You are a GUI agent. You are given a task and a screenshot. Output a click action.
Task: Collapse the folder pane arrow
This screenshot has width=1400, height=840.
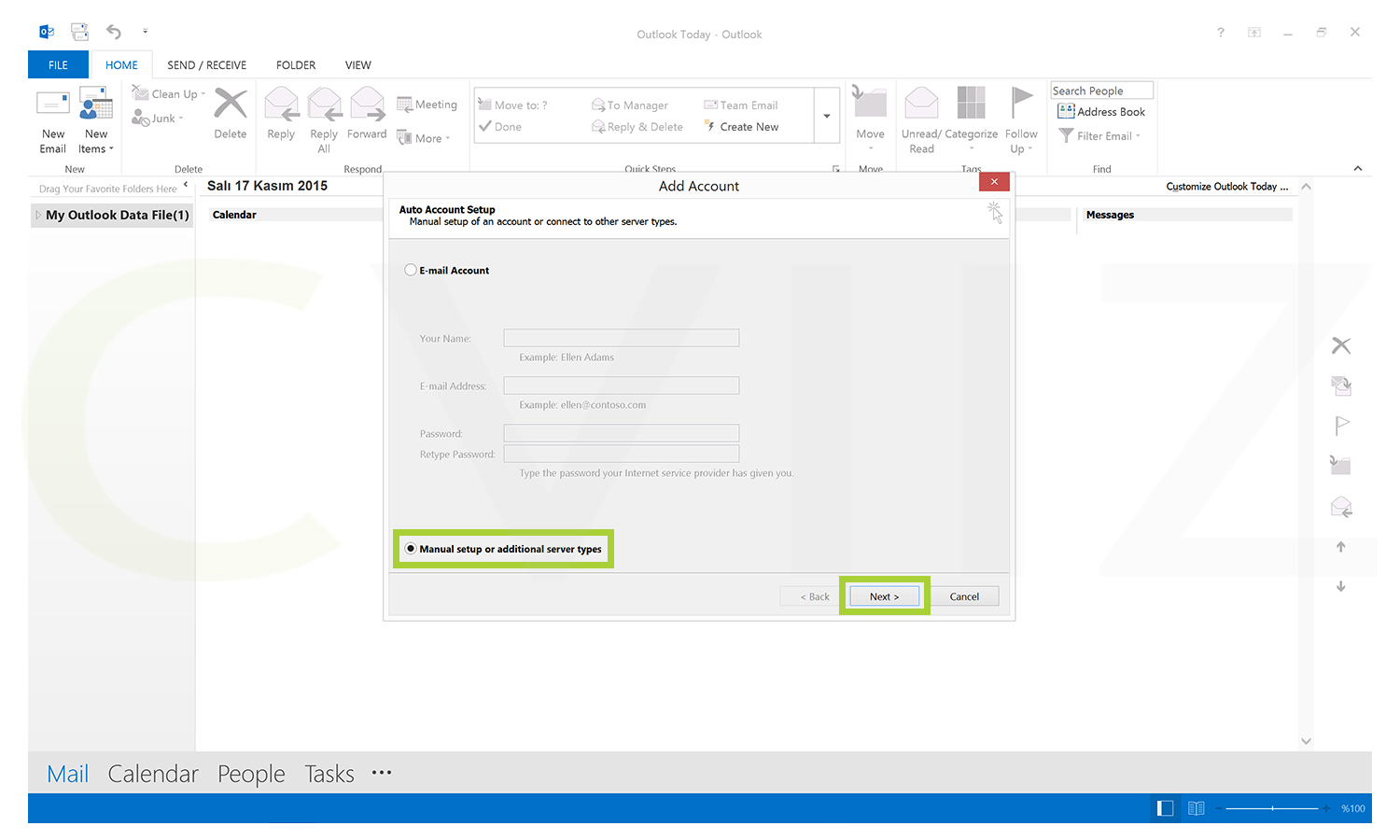186,185
